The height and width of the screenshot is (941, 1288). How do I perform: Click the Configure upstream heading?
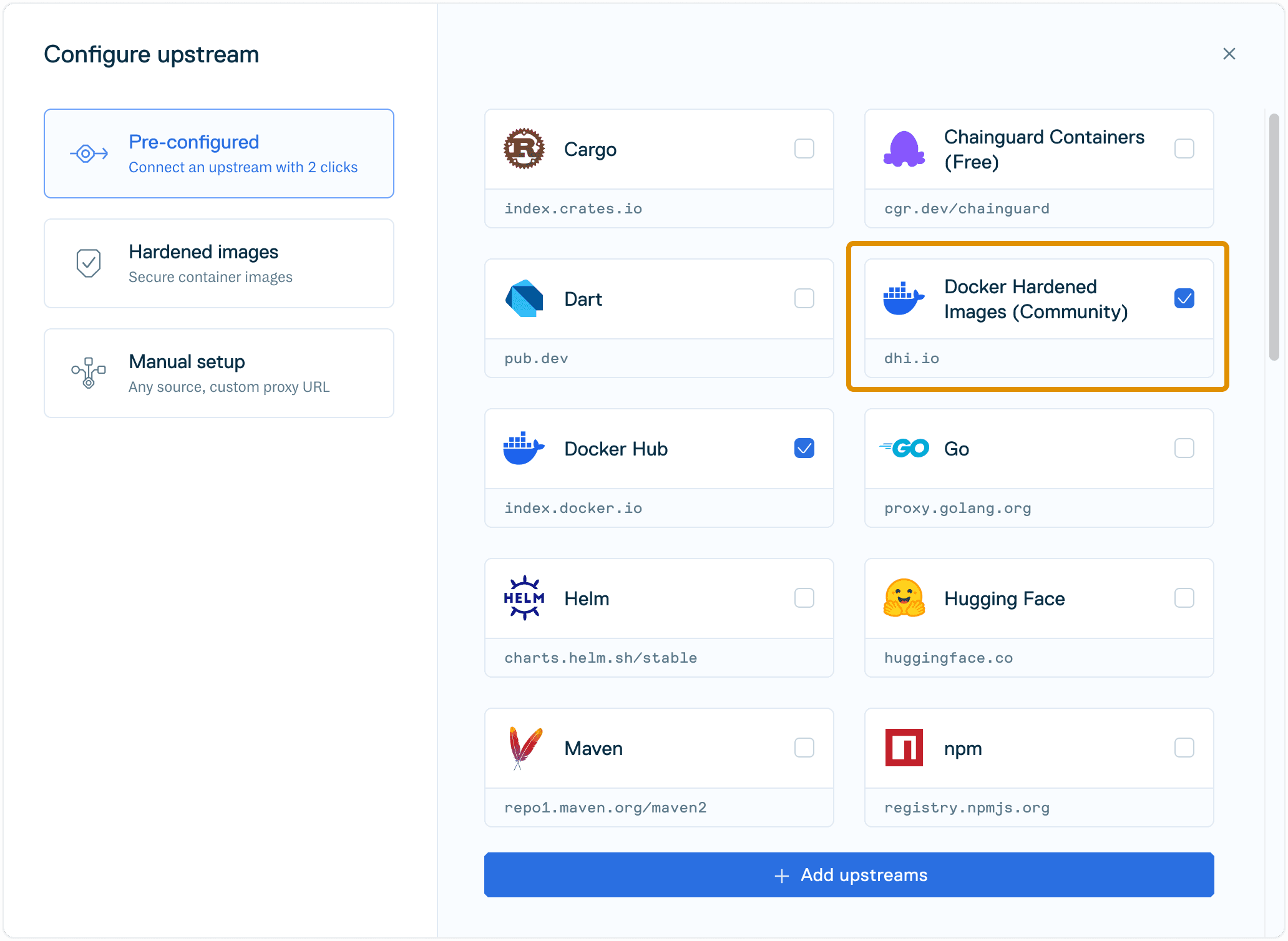[151, 55]
